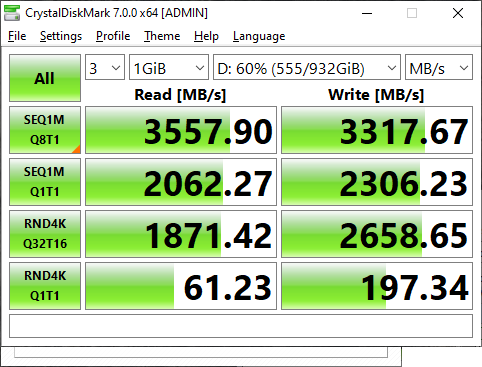
Task: Open the test count dropdown showing 3
Action: click(x=105, y=67)
